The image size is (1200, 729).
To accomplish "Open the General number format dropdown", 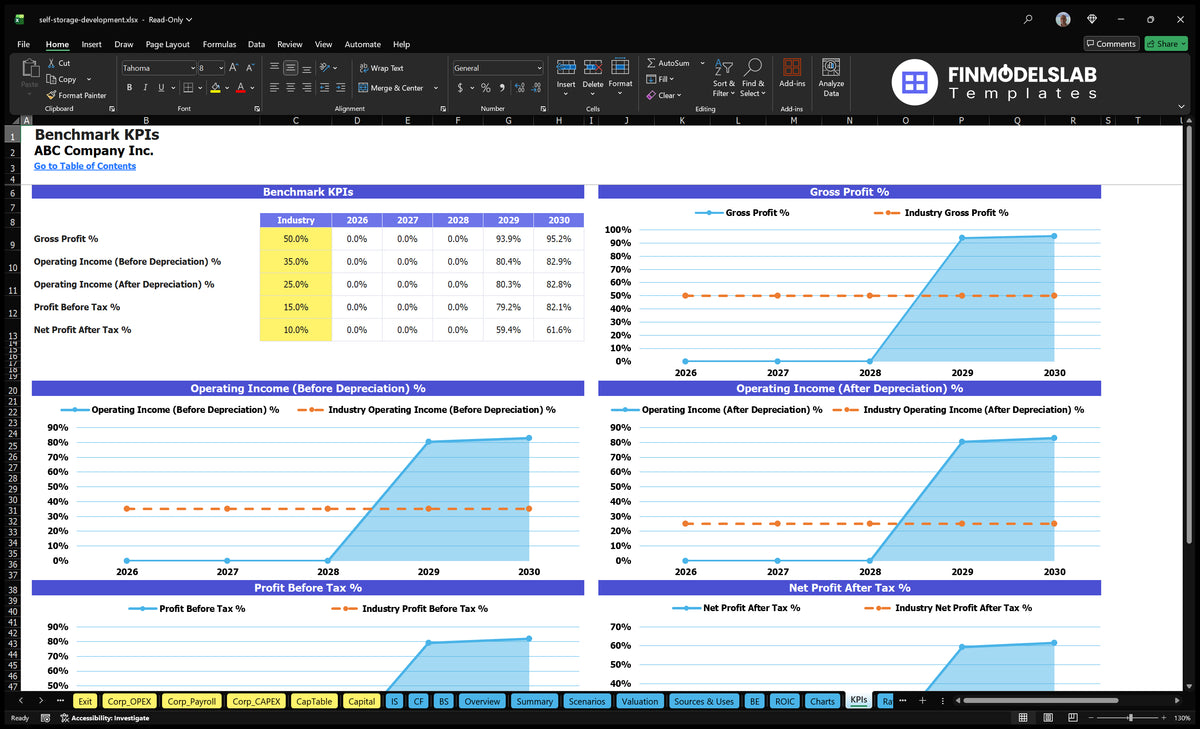I will coord(539,68).
